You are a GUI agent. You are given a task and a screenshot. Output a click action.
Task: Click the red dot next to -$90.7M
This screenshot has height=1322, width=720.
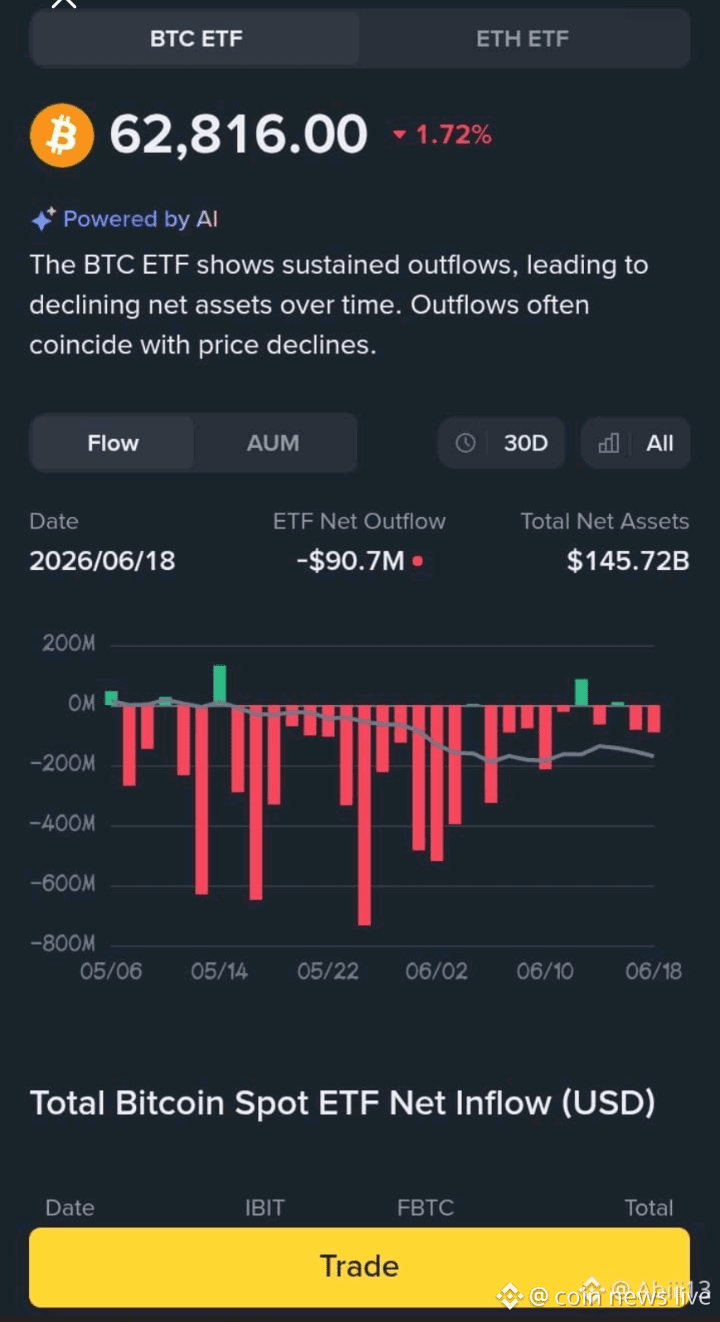pos(417,561)
